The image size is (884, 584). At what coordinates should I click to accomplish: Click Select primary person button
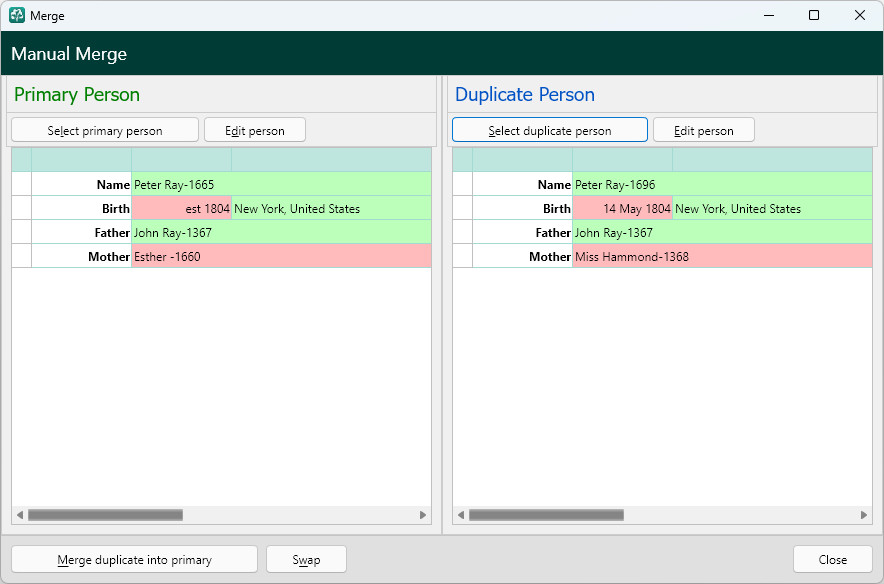pos(105,130)
